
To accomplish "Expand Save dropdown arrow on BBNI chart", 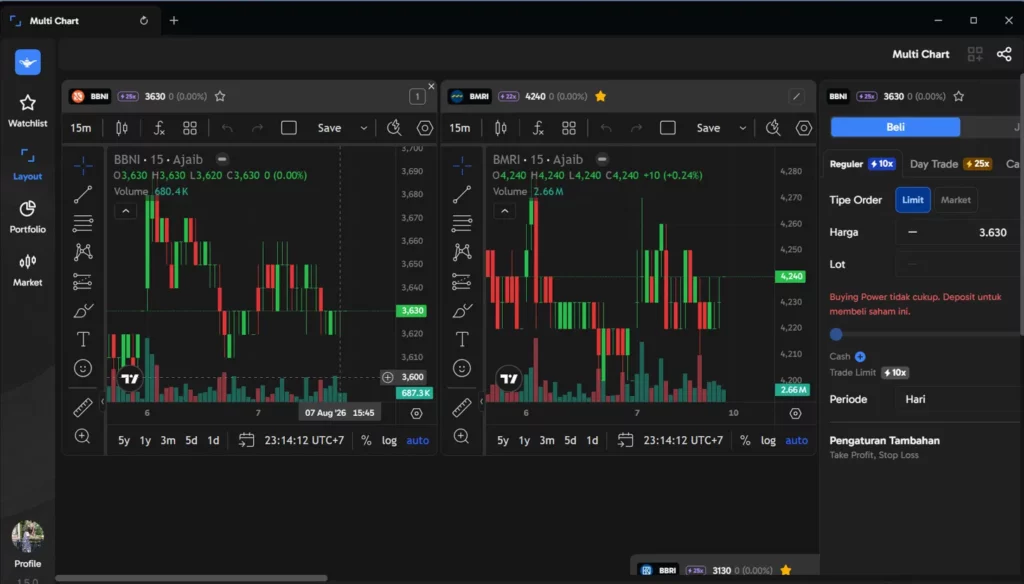I will click(364, 128).
